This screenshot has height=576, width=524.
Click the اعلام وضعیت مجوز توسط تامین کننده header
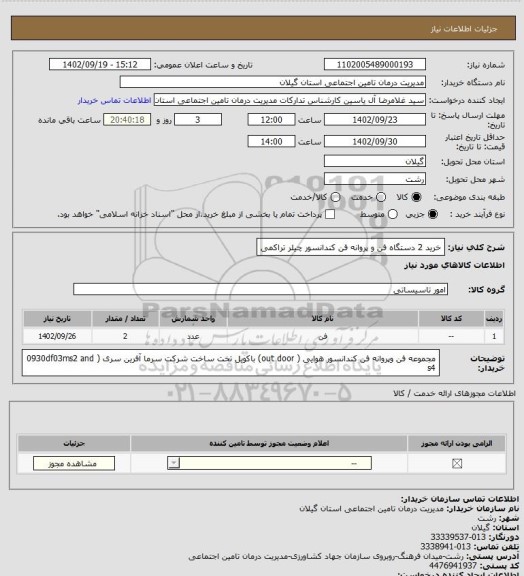click(269, 443)
